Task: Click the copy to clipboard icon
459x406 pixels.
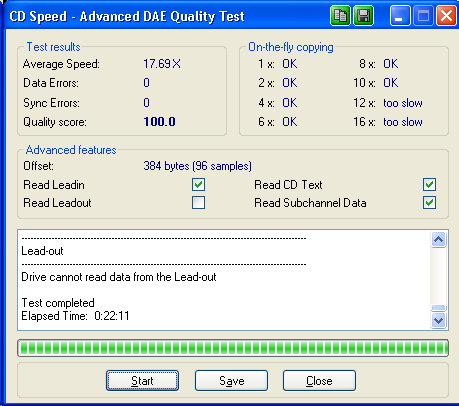Action: (x=340, y=15)
